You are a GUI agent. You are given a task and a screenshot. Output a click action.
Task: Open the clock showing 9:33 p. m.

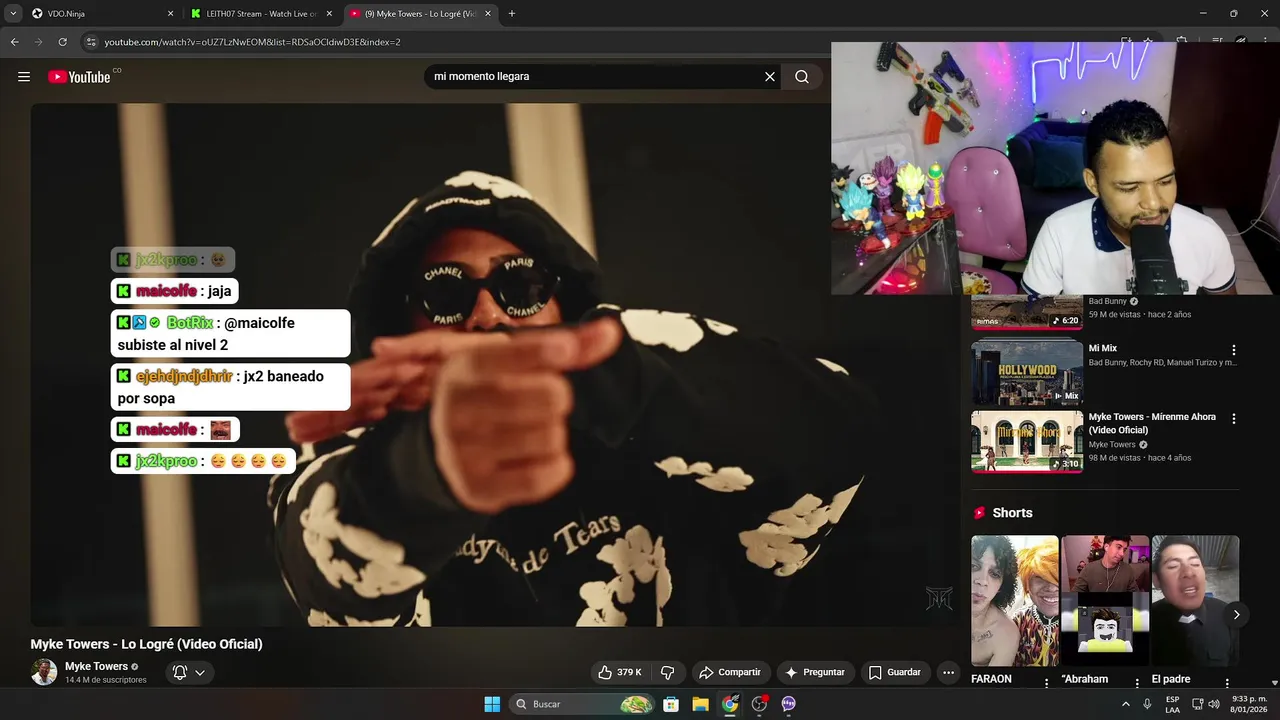pyautogui.click(x=1249, y=704)
